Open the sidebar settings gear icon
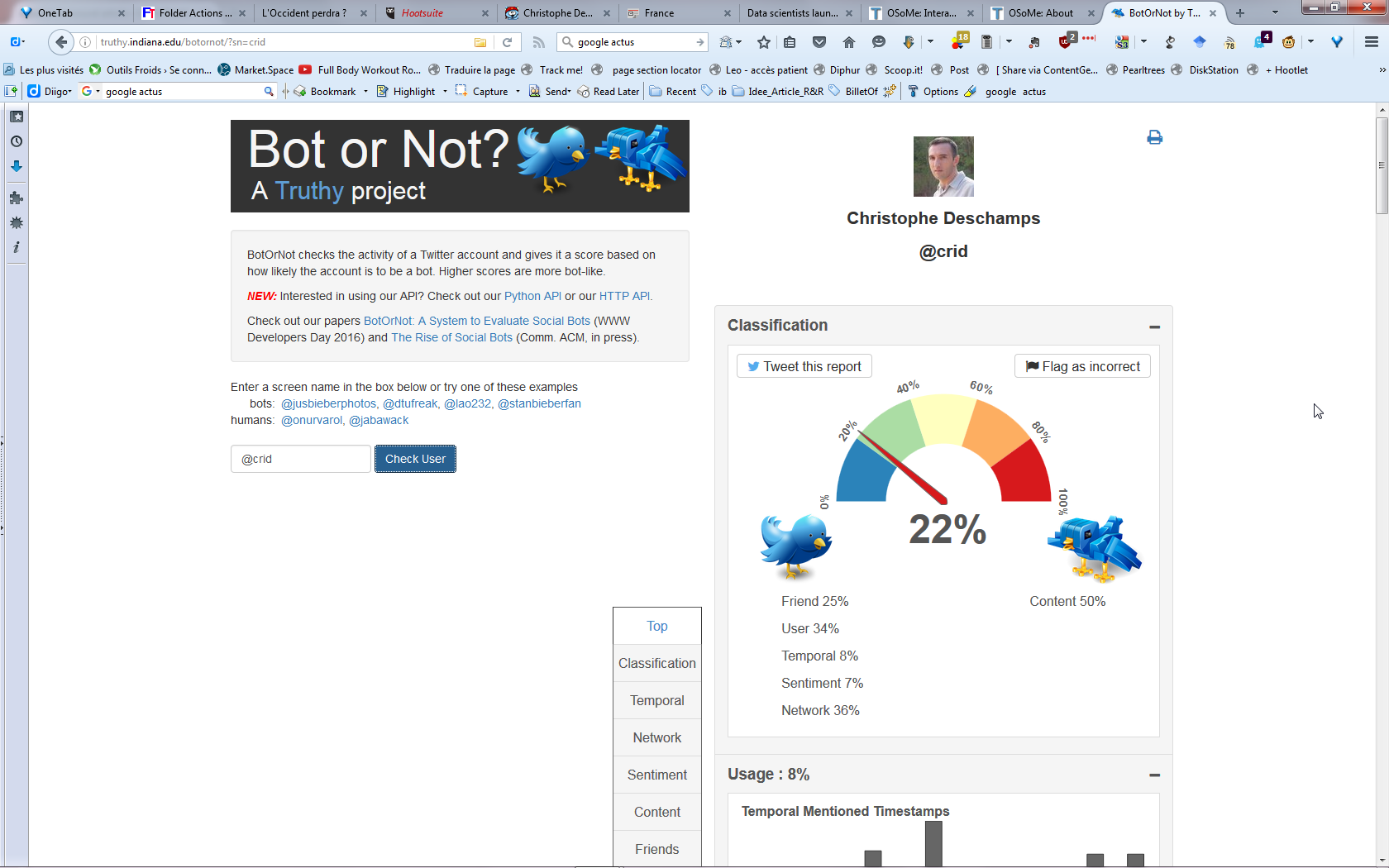Screen dimensions: 1389x868 pos(16,222)
